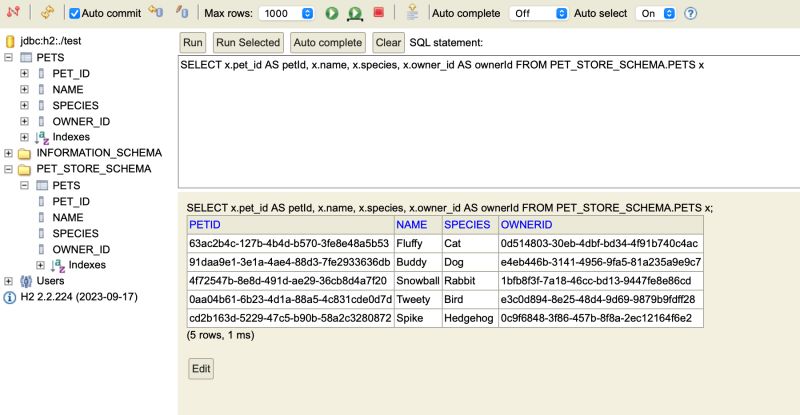Click the Clear button
The image size is (800, 415).
(x=388, y=42)
